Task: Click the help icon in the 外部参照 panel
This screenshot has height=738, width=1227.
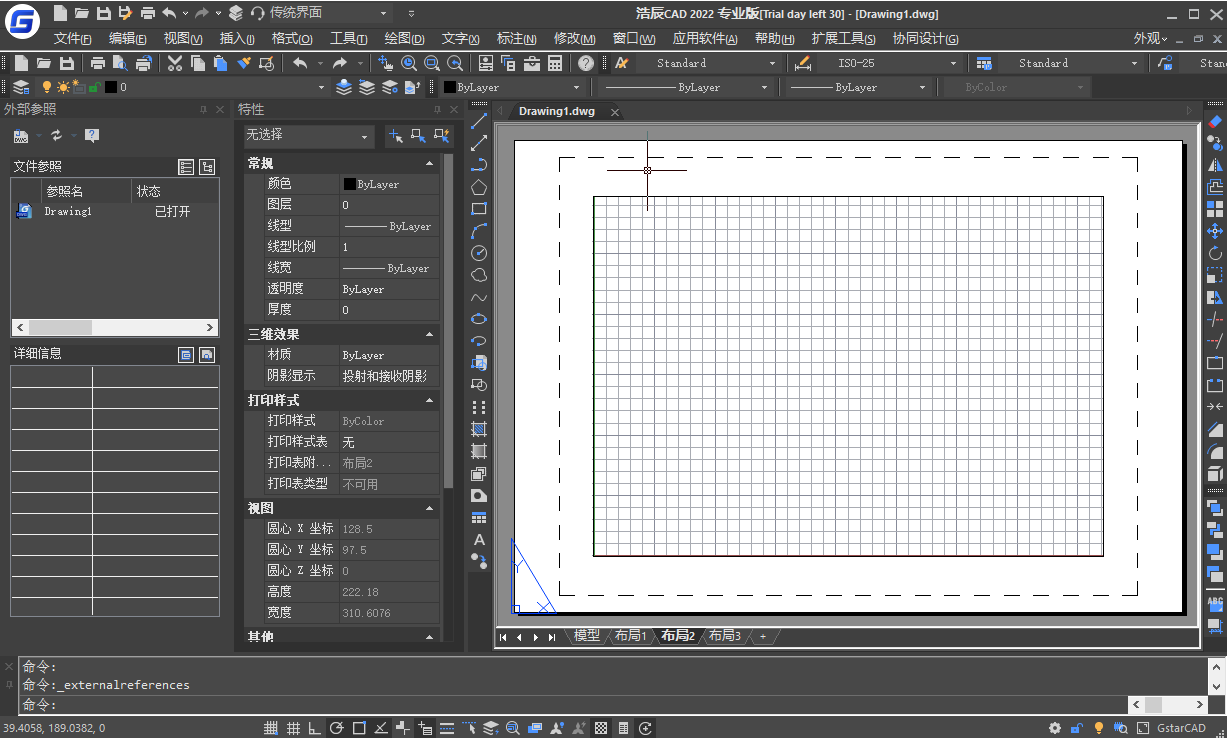Action: click(x=92, y=136)
